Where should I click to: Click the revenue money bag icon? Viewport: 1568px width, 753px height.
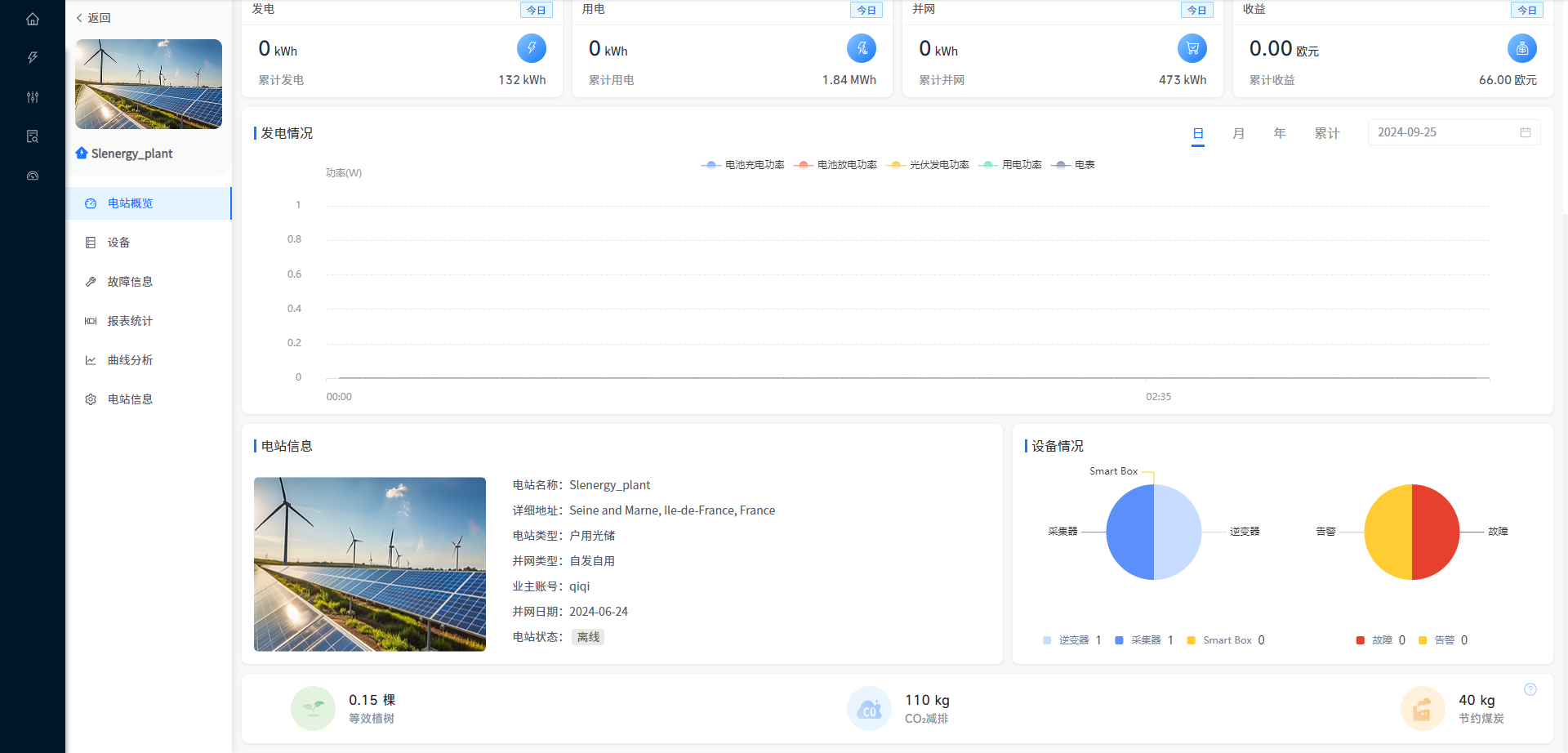[x=1521, y=48]
